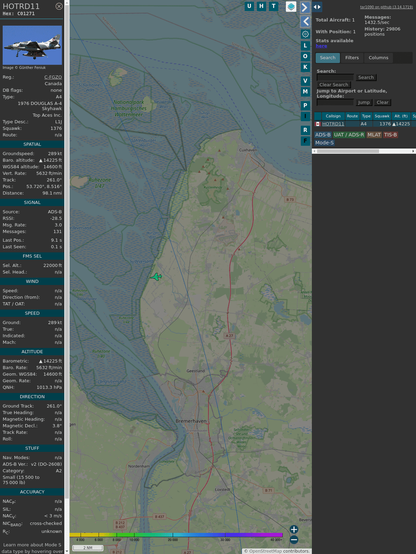Click the altitude color scale bar

(176, 535)
